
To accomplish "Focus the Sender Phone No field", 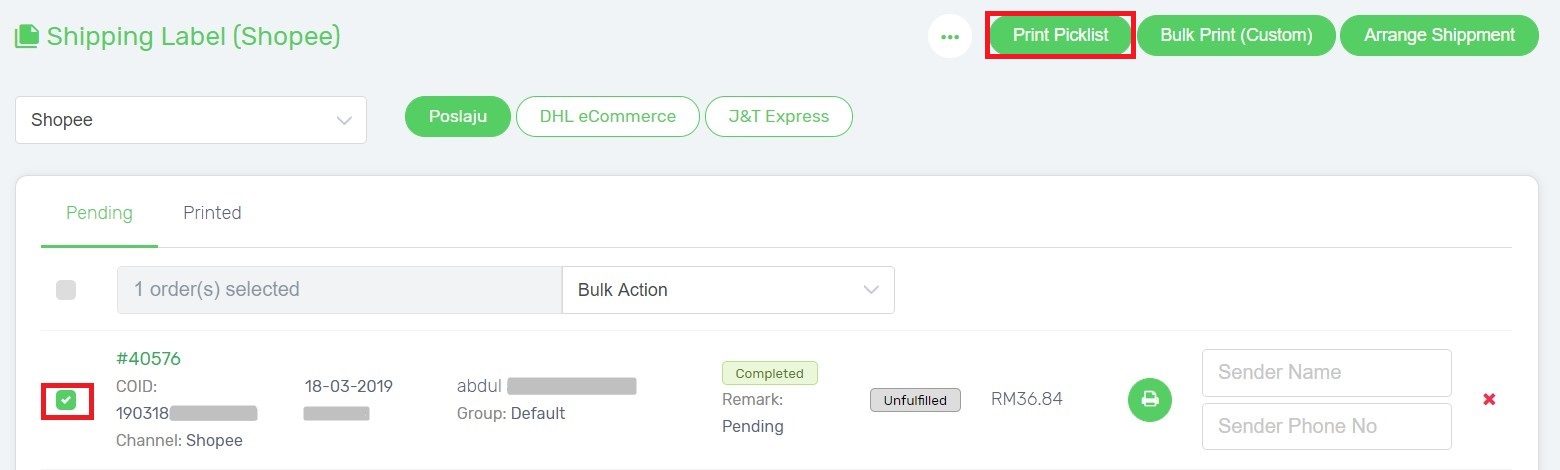I will click(x=1326, y=427).
